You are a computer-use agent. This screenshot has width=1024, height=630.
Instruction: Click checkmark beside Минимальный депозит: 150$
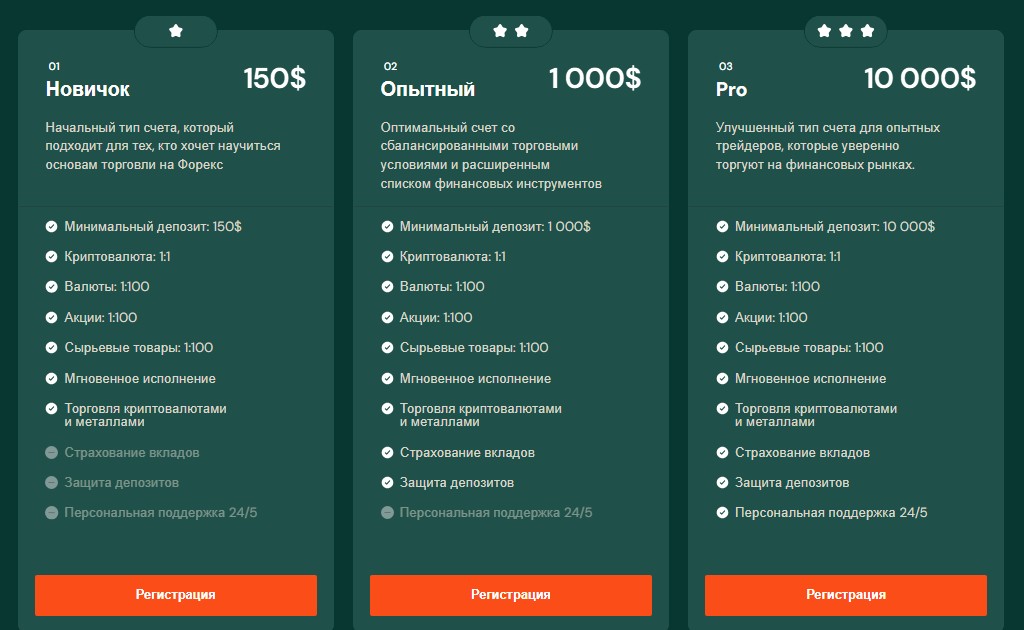(x=52, y=227)
